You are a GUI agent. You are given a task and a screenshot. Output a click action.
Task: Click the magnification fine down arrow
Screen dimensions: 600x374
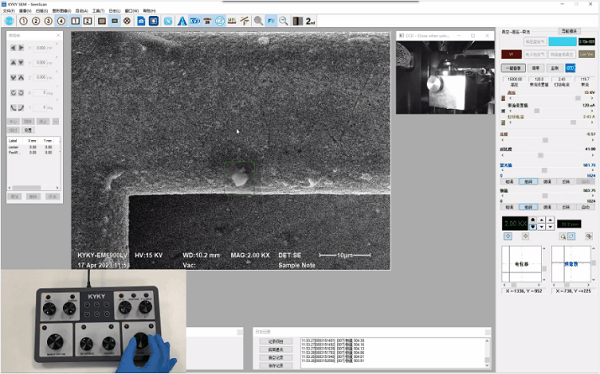pyautogui.click(x=550, y=227)
